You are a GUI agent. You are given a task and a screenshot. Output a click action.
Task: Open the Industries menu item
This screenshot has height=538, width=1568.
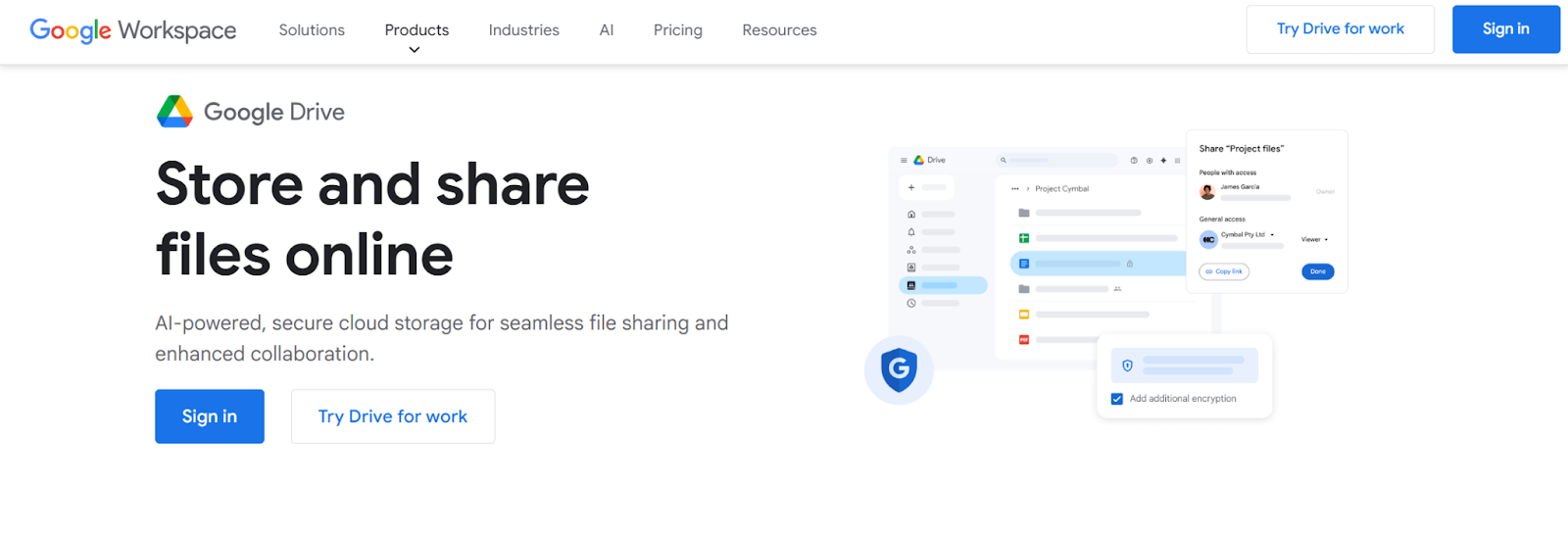(x=523, y=30)
